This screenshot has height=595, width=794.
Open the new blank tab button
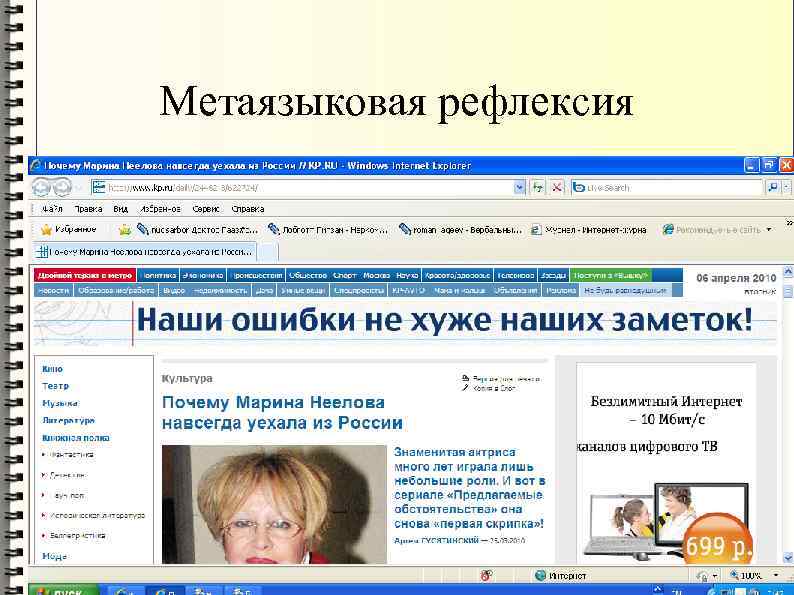click(268, 252)
